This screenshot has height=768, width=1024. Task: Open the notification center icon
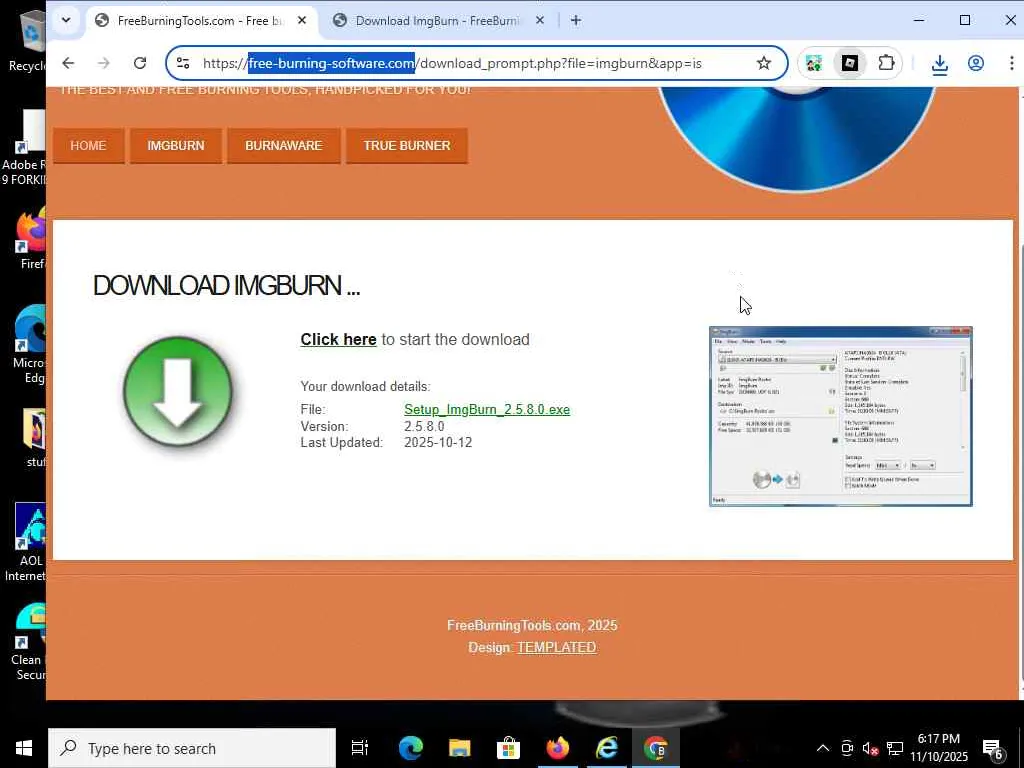tap(993, 750)
